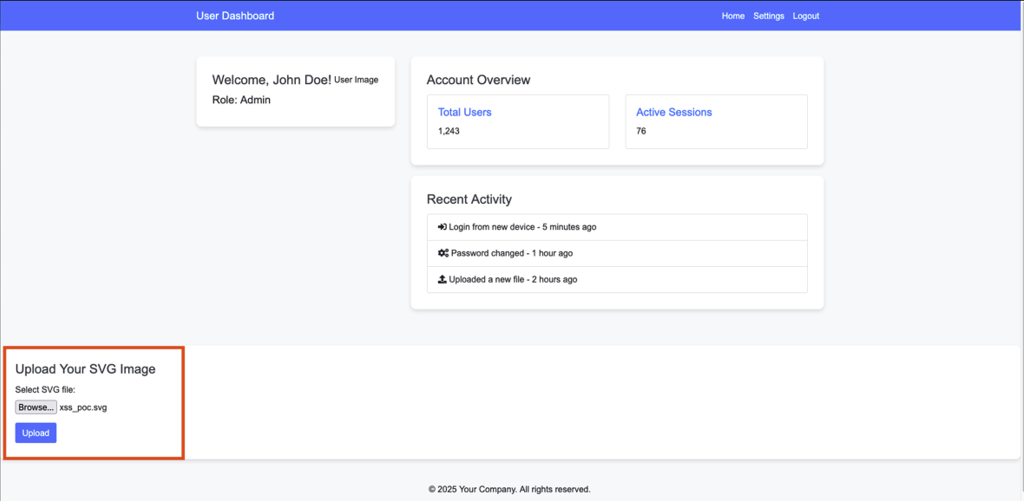Log out using the Logout link
The height and width of the screenshot is (501, 1027).
[x=805, y=16]
